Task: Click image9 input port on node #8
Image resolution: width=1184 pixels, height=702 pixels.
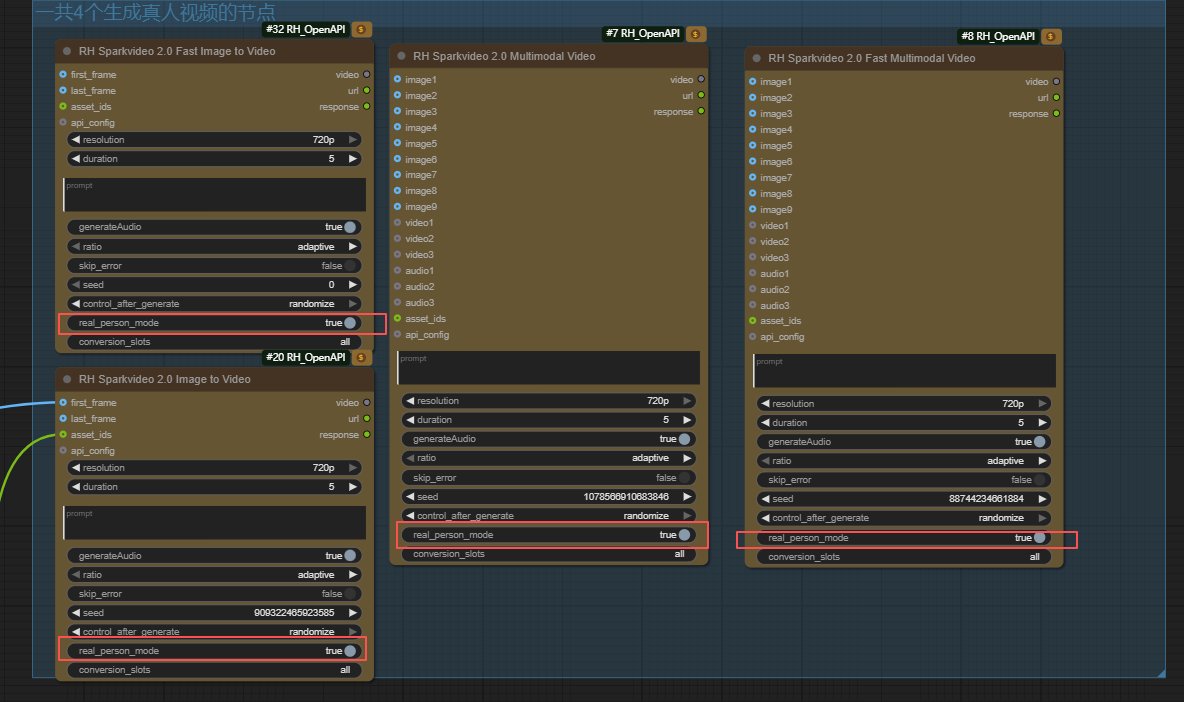Action: tap(753, 210)
